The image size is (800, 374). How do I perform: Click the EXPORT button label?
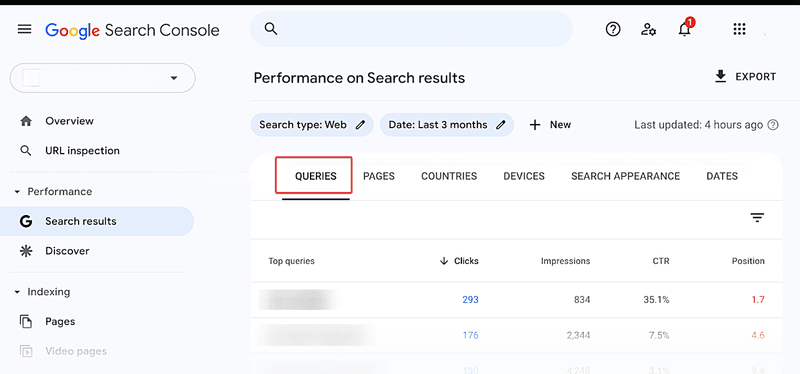click(x=756, y=77)
